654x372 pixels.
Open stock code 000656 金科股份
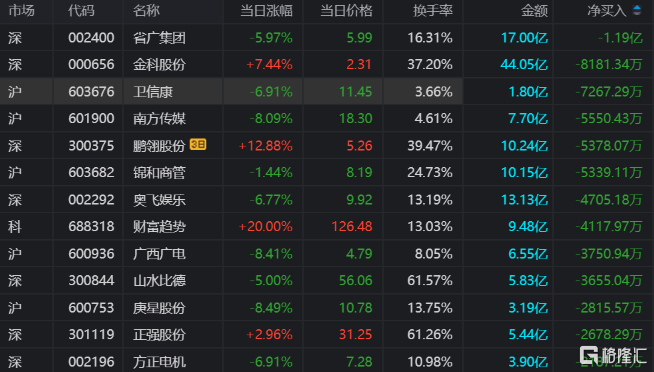click(91, 65)
